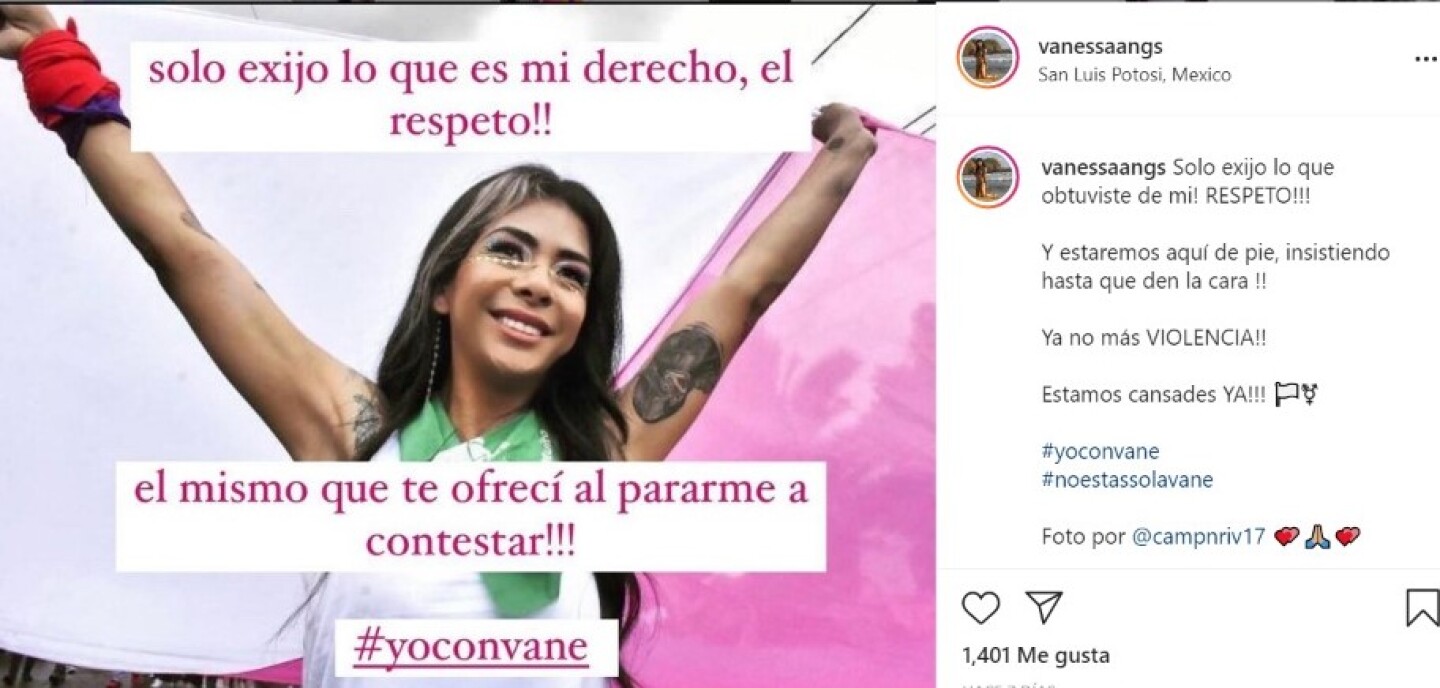Visit the @campnriv17 photographer profile

pos(1199,537)
